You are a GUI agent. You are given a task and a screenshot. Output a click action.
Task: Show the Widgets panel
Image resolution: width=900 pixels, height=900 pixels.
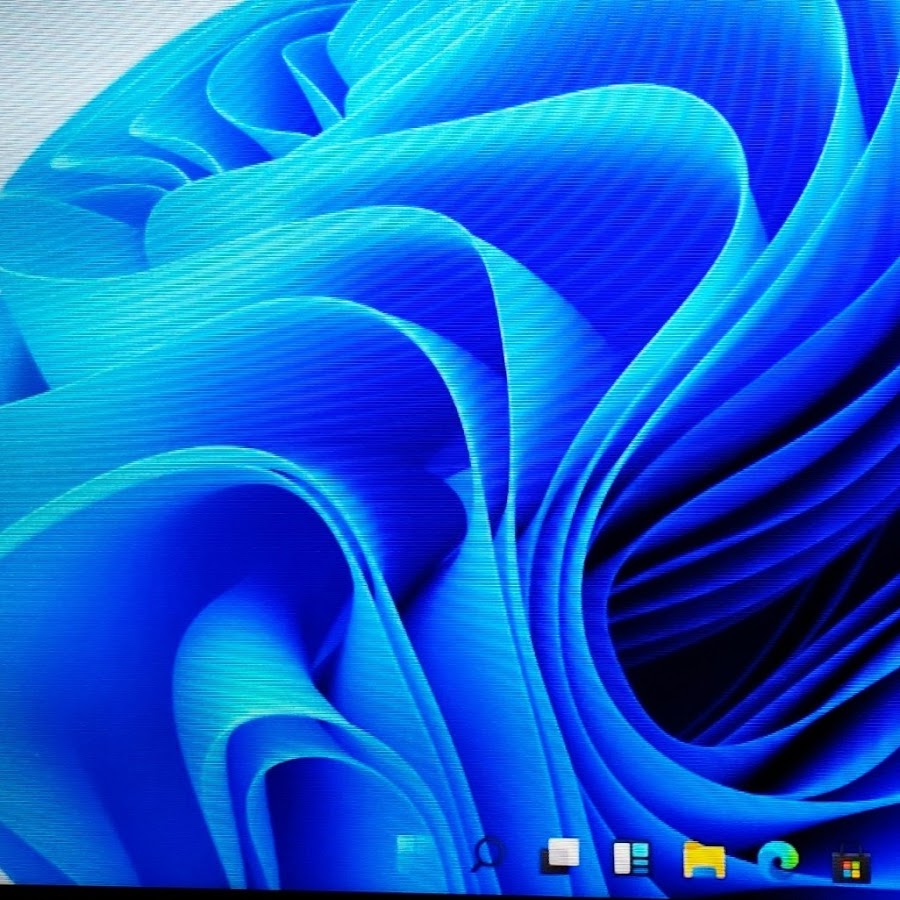point(632,858)
